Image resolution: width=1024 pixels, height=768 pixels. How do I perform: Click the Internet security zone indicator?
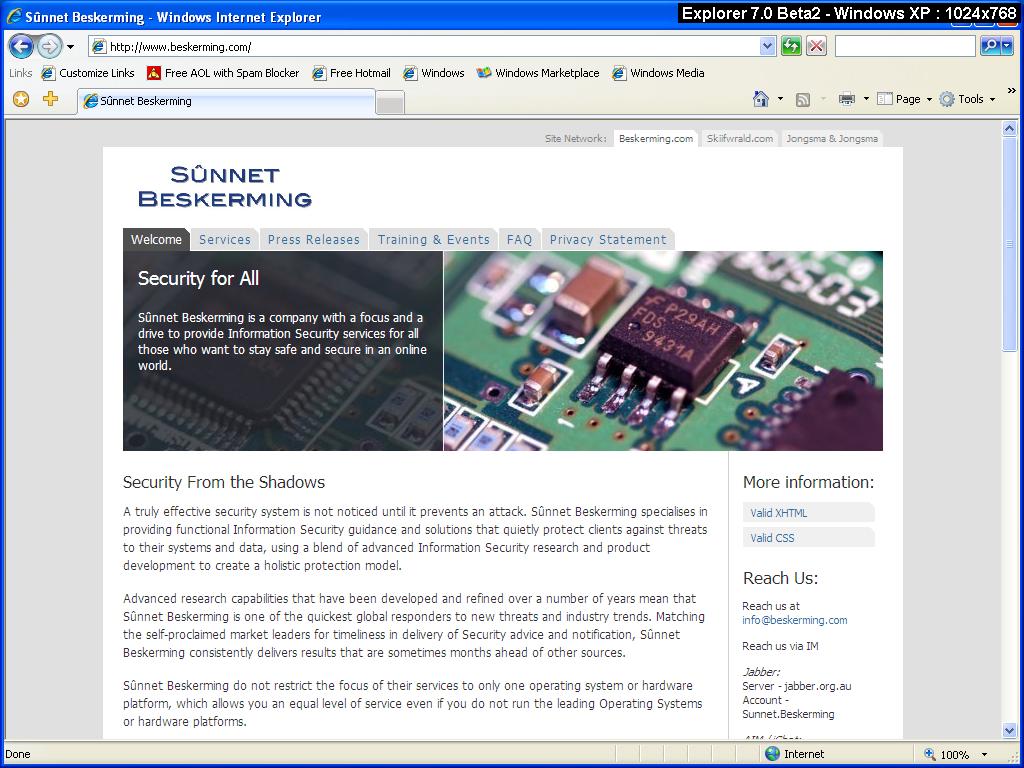pos(795,754)
